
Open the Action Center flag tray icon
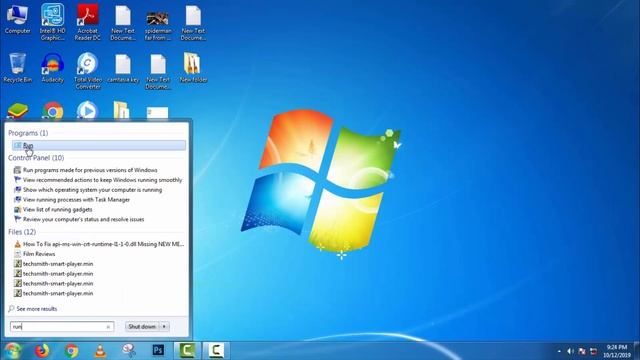pyautogui.click(x=582, y=351)
